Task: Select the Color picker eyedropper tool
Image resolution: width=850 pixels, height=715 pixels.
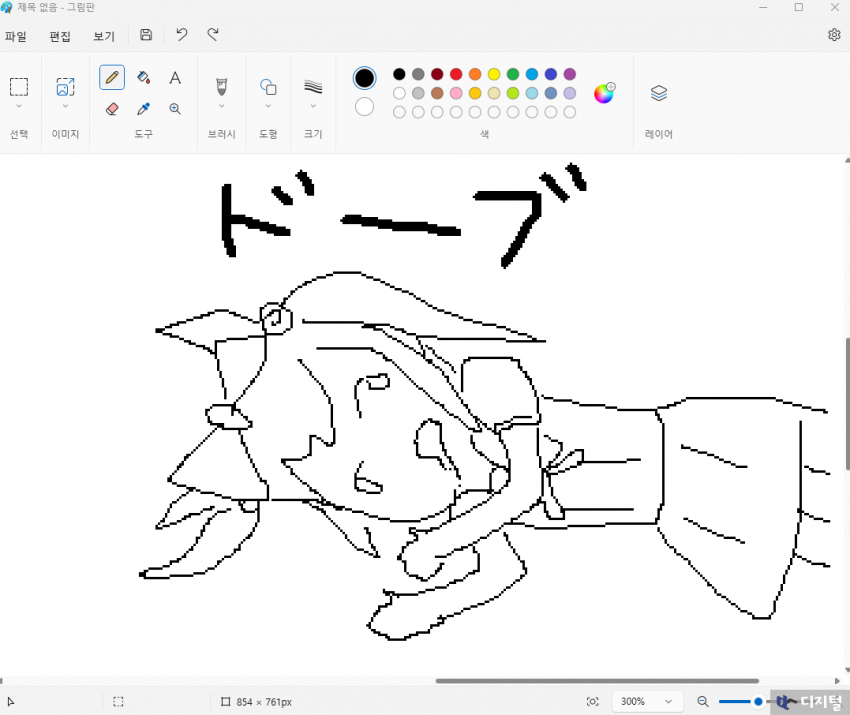Action: (144, 109)
